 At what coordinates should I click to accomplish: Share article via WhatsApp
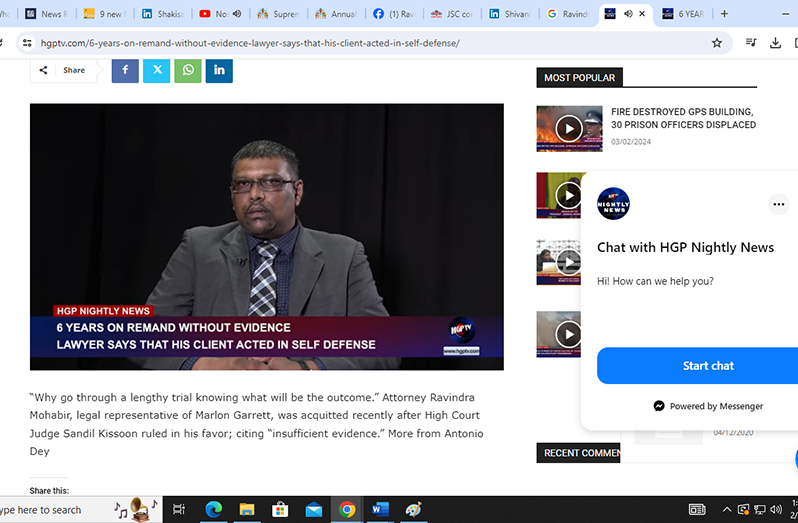(x=188, y=70)
